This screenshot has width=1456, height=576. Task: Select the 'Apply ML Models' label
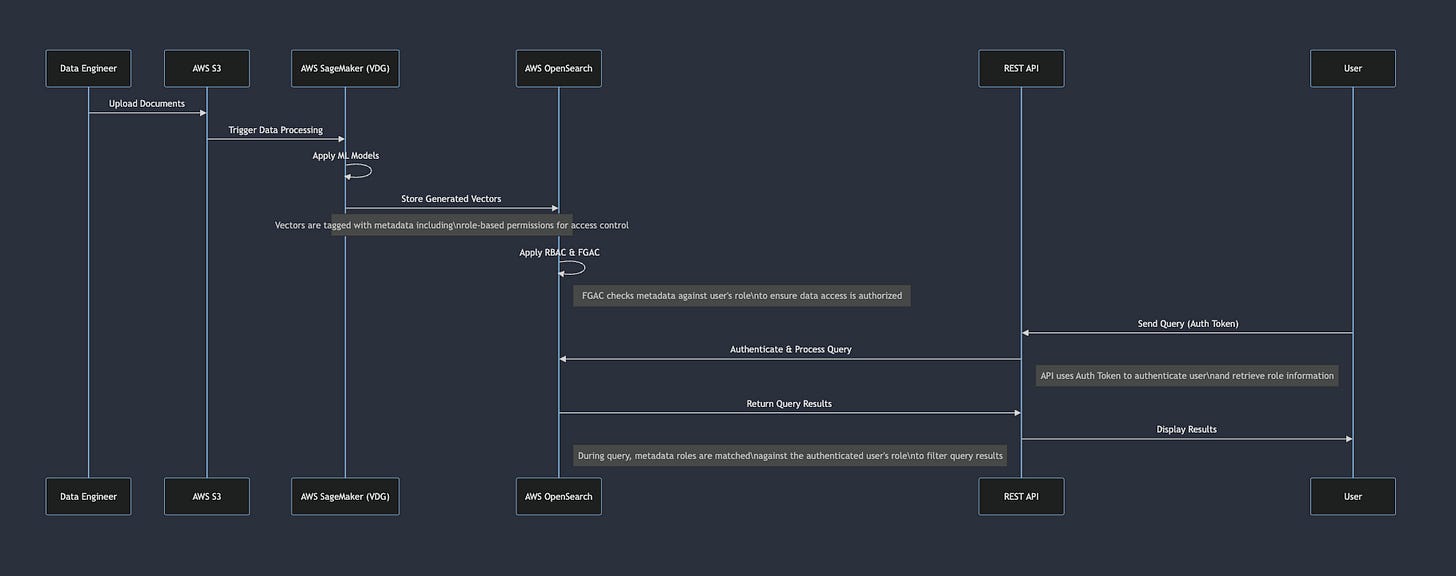pos(346,156)
